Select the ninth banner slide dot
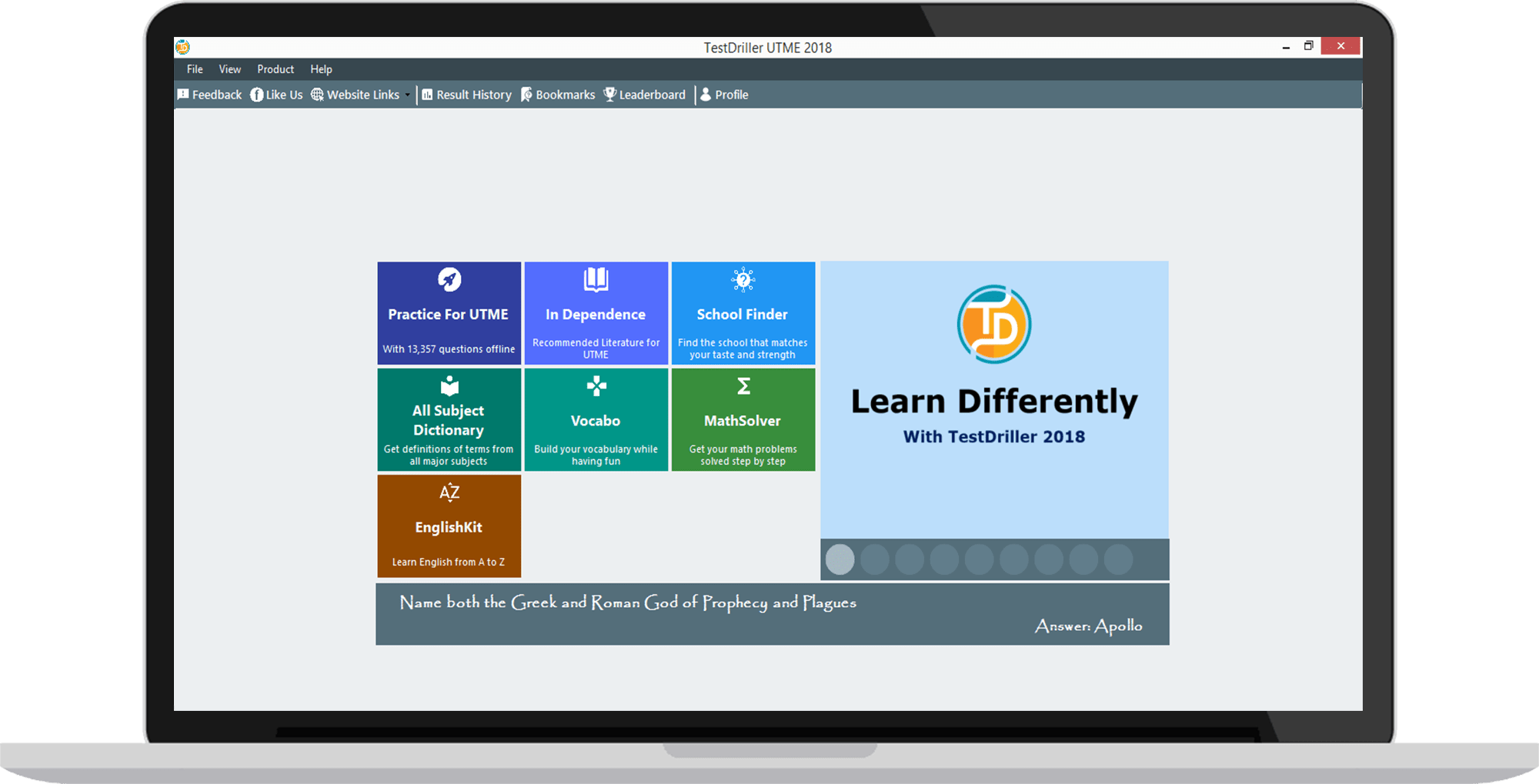1539x784 pixels. coord(1119,559)
